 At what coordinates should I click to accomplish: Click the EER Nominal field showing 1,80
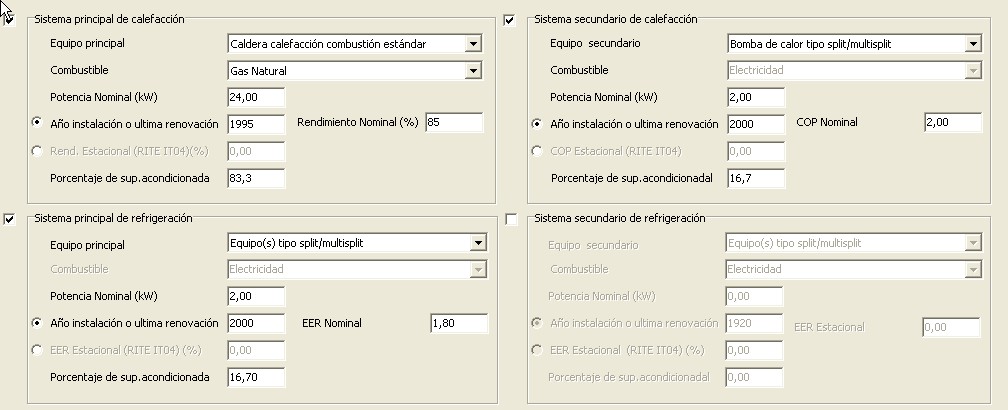point(458,323)
